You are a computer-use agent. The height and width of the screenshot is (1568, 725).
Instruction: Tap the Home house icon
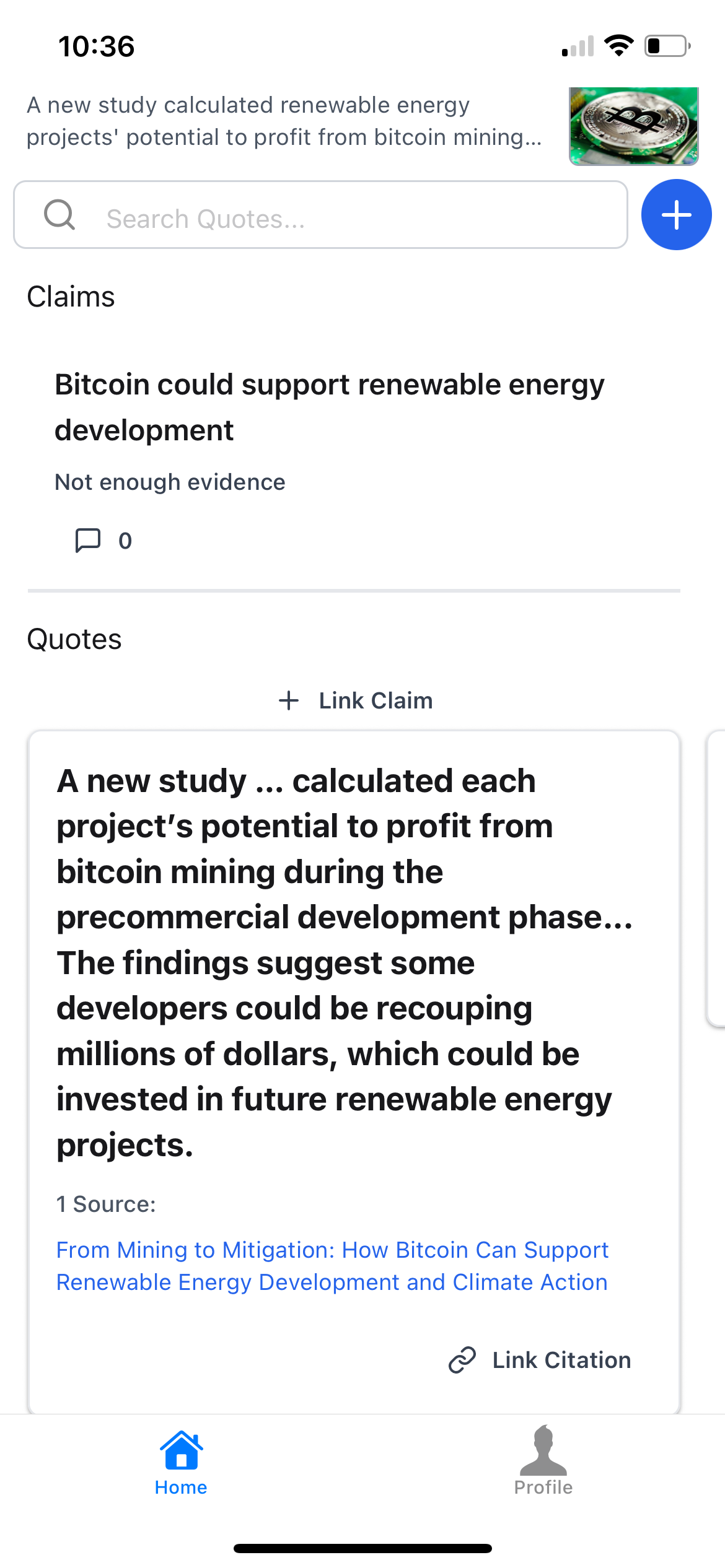[x=181, y=1450]
